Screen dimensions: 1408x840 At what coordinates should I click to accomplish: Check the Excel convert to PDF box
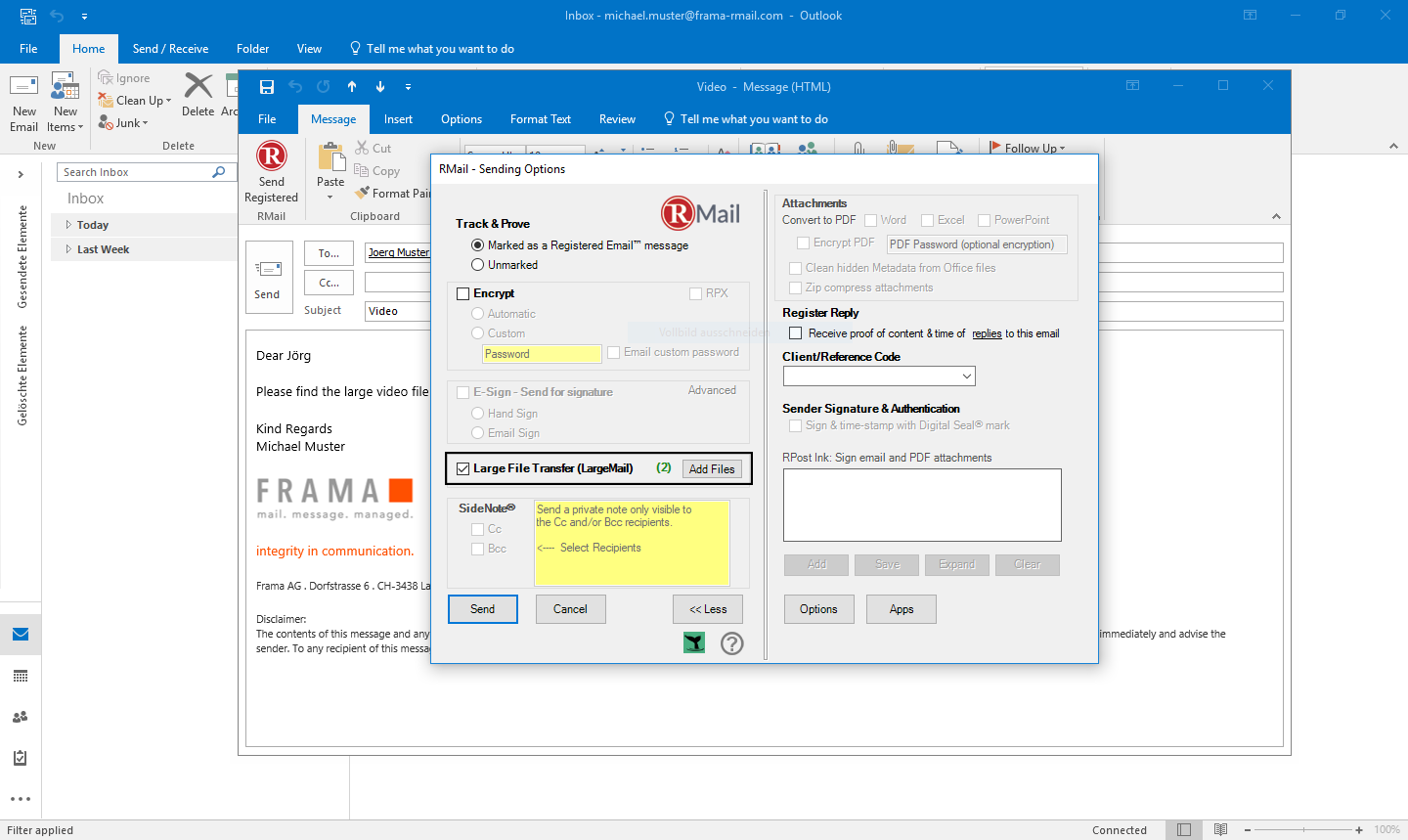click(x=928, y=220)
